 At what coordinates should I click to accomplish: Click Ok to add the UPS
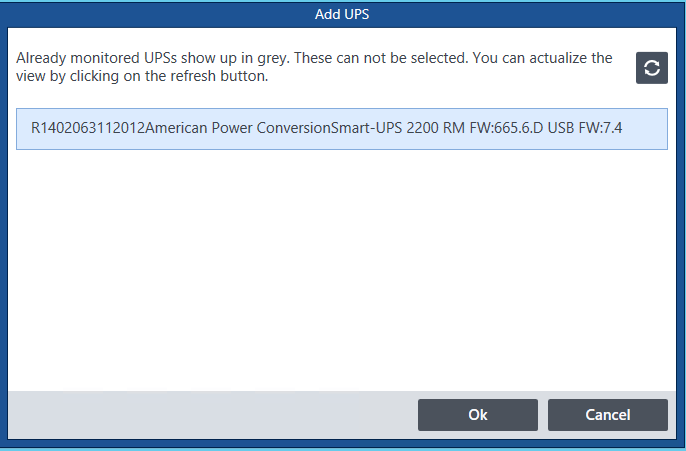coord(478,415)
